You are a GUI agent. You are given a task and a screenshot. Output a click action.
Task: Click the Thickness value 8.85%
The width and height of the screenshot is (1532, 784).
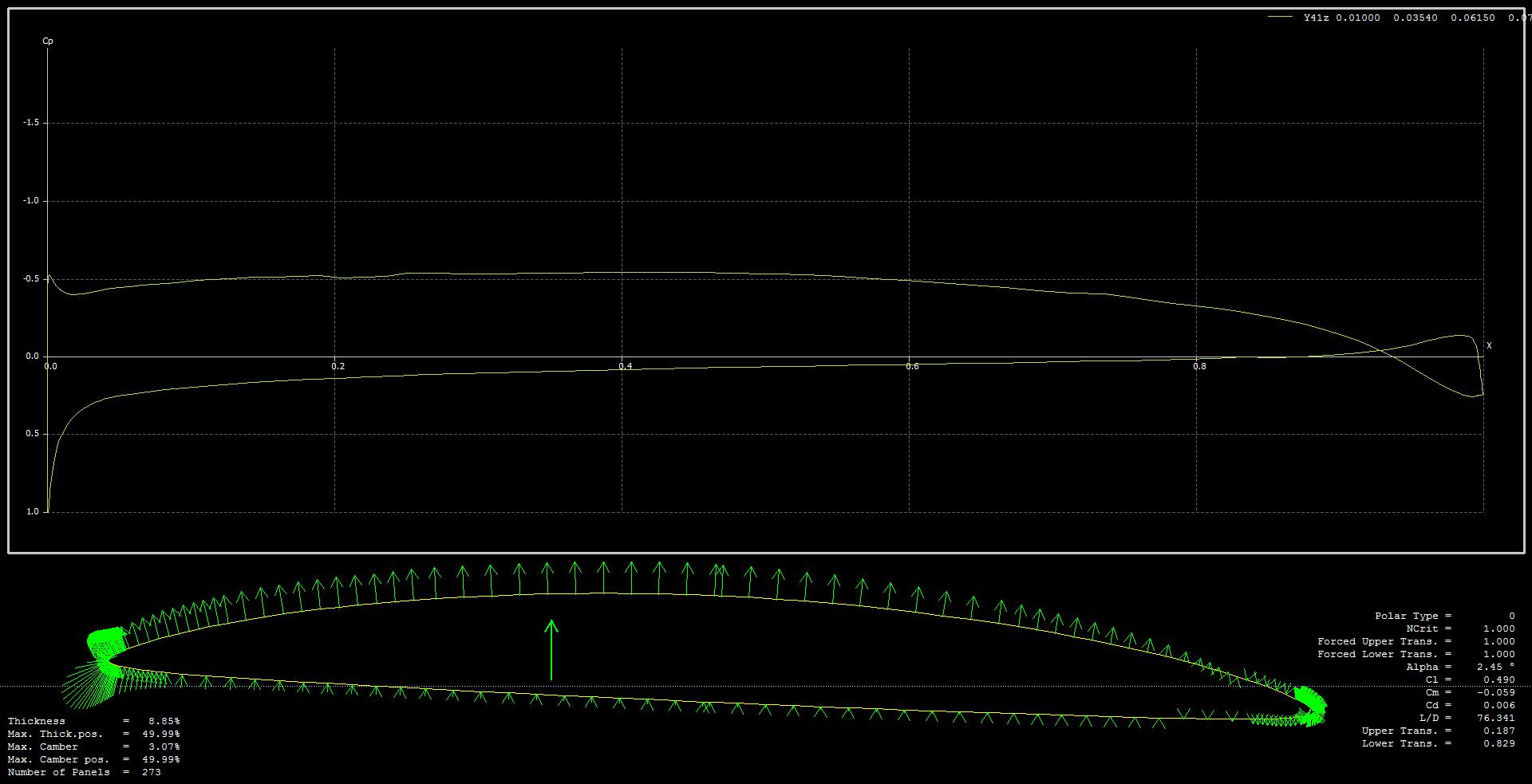[164, 721]
